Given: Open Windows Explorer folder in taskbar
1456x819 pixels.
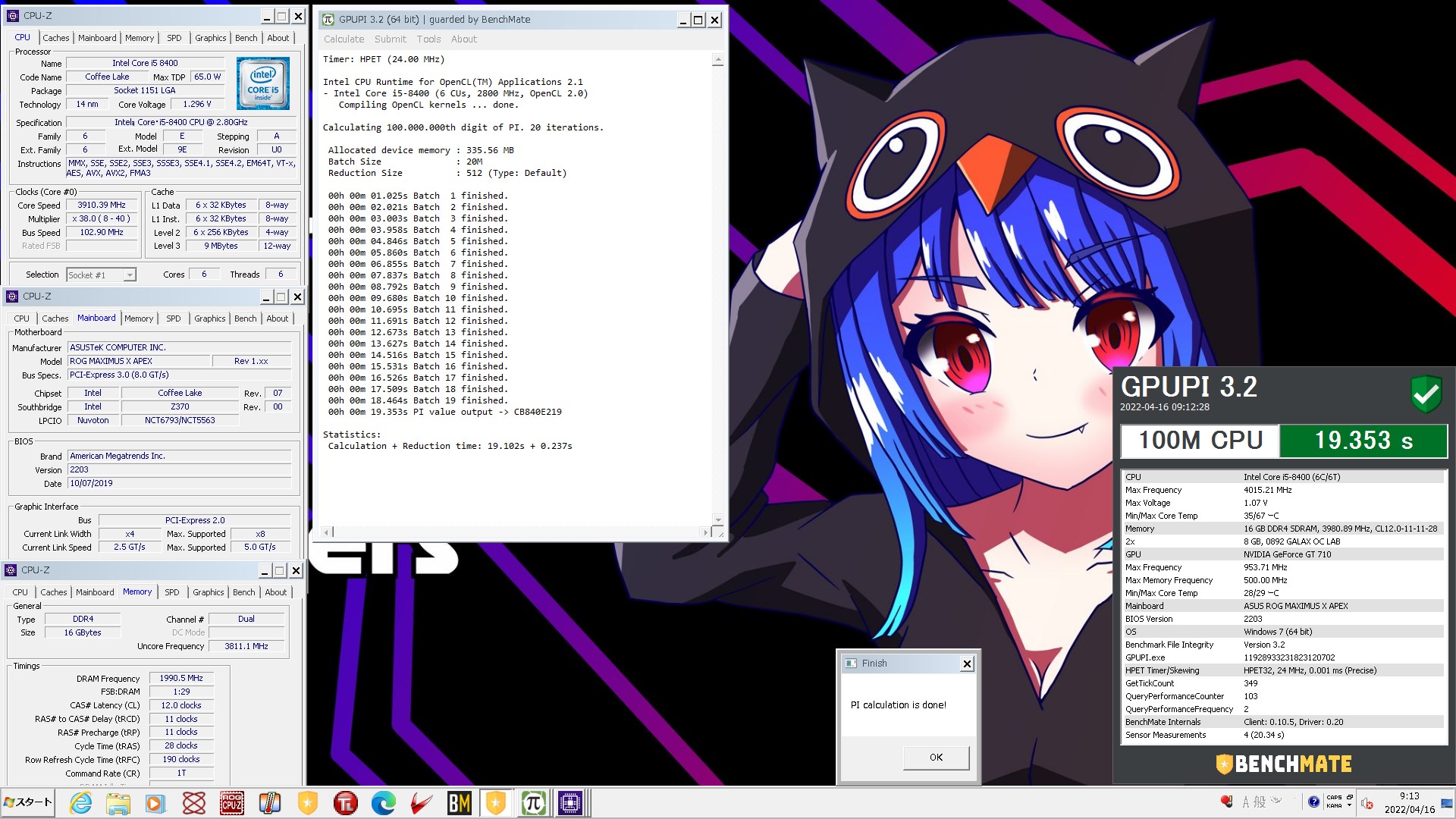Looking at the screenshot, I should (118, 803).
